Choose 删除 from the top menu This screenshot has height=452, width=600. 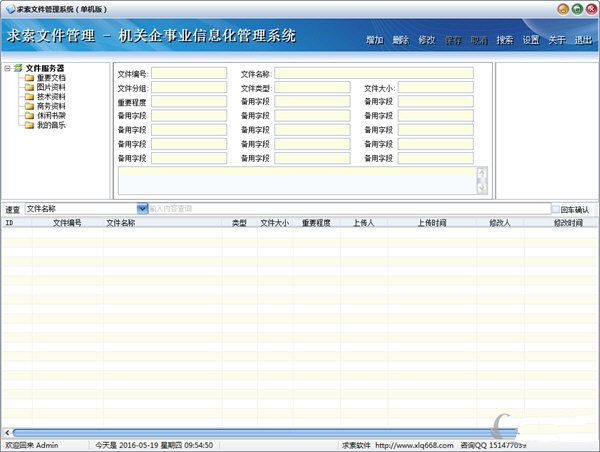tap(401, 41)
